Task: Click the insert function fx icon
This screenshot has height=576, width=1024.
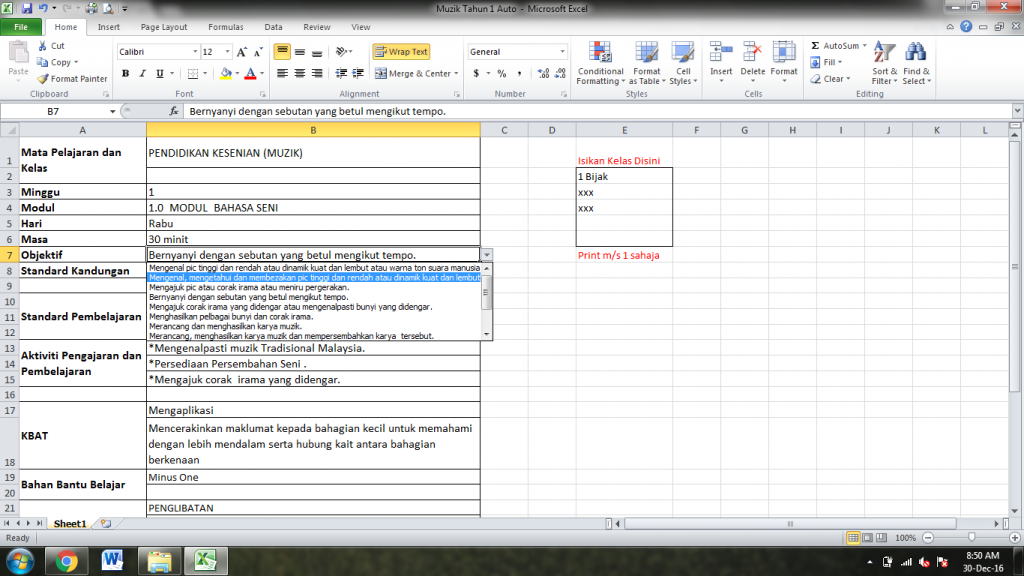Action: [174, 111]
